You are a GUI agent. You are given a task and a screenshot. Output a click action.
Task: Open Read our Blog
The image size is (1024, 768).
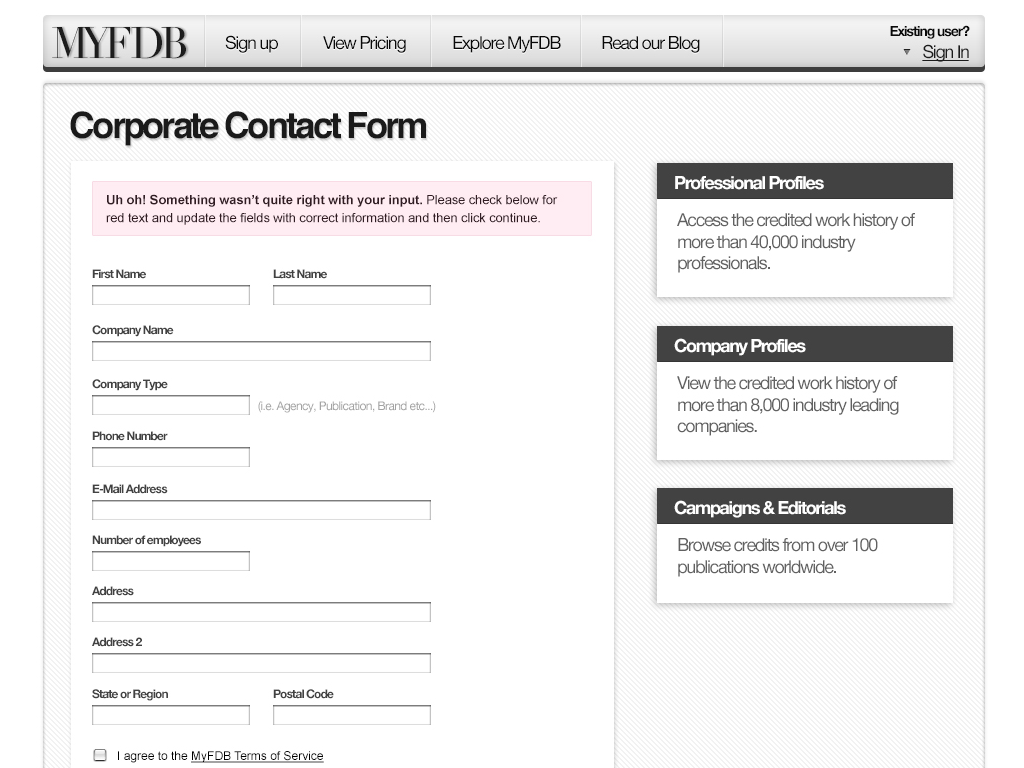[650, 43]
